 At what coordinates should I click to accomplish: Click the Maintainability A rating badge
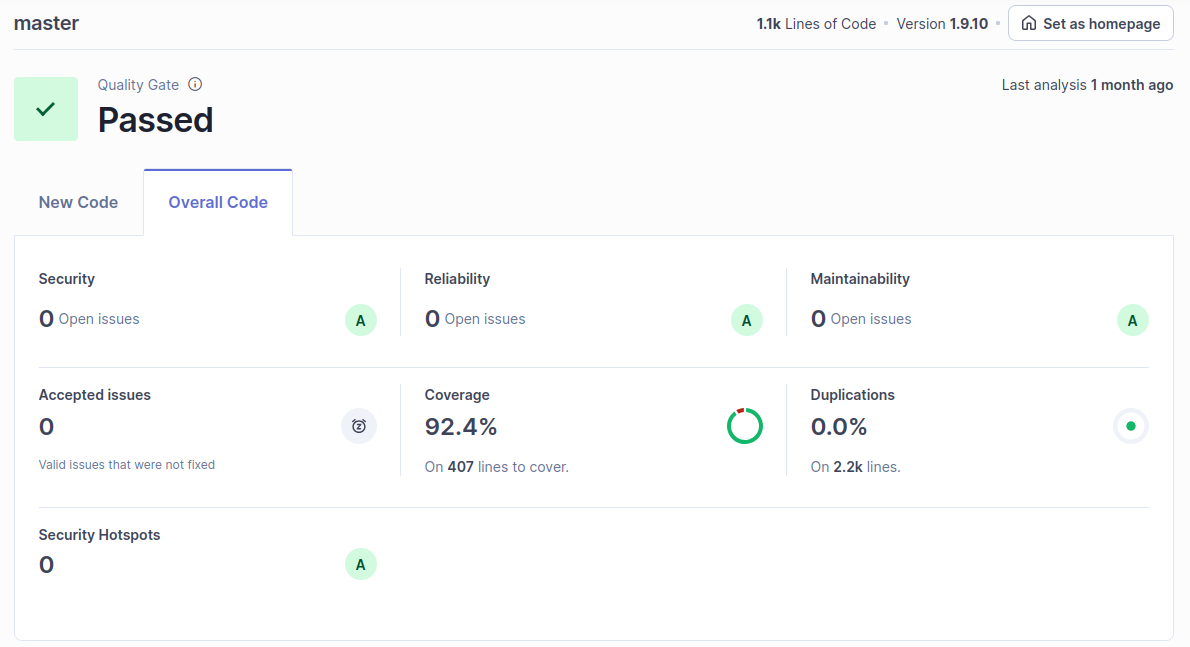click(x=1133, y=321)
